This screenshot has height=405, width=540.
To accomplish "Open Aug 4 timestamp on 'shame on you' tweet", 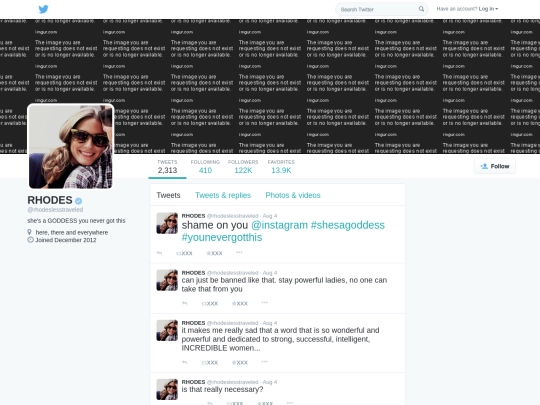I will tap(270, 216).
